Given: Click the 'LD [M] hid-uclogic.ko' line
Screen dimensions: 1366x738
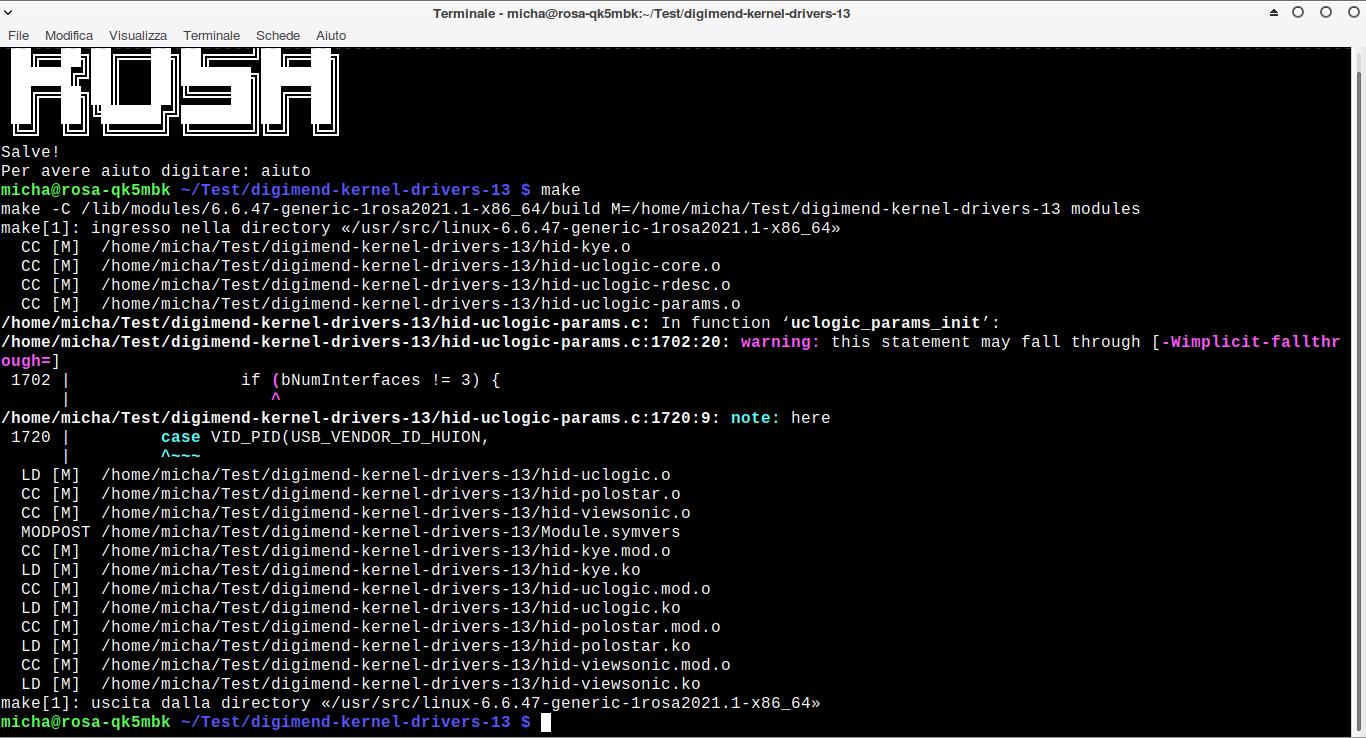Looking at the screenshot, I should pyautogui.click(x=351, y=608).
